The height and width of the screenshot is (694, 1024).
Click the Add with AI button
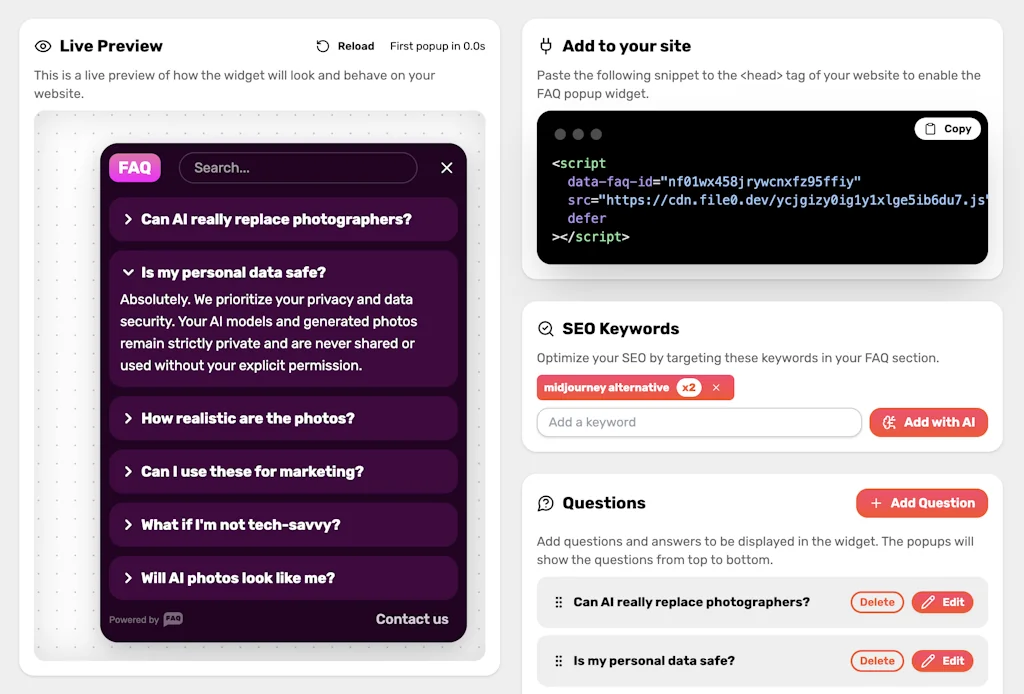pos(928,422)
